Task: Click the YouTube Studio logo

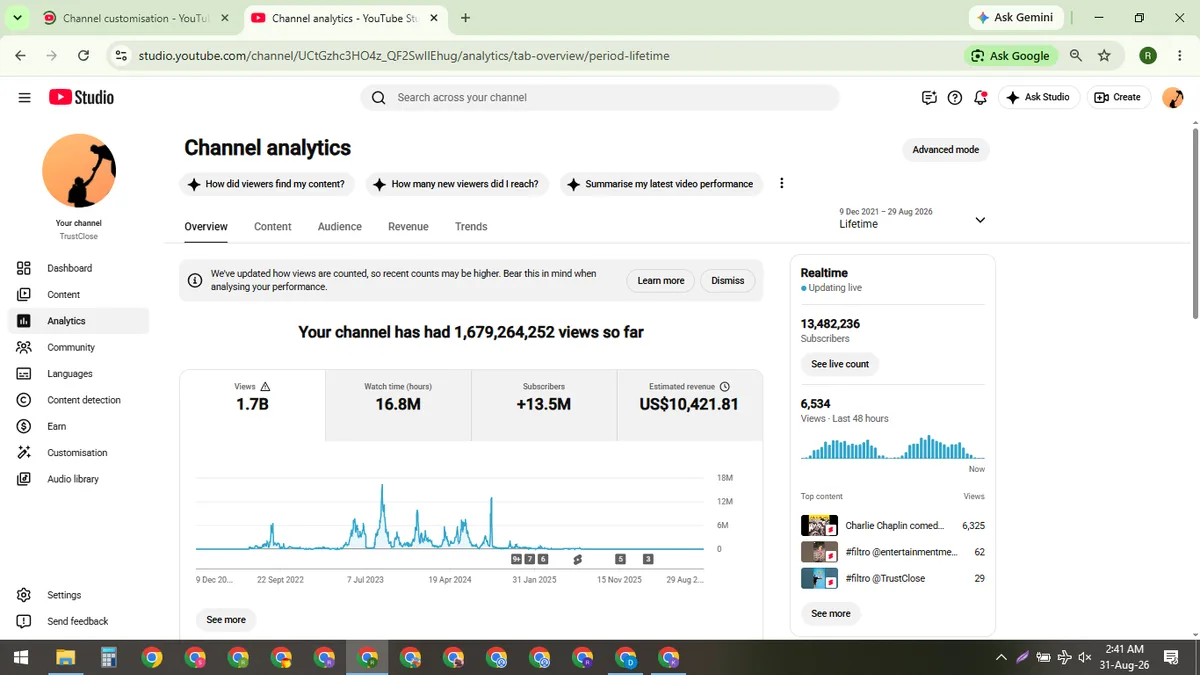Action: 81,97
